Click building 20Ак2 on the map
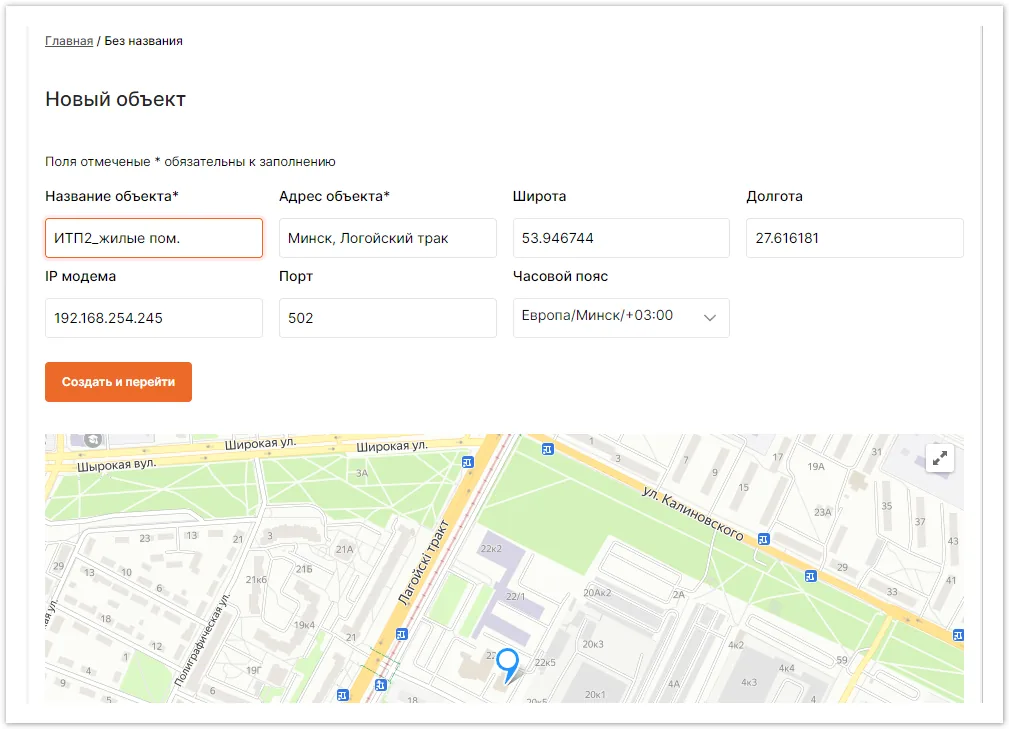 [x=597, y=593]
